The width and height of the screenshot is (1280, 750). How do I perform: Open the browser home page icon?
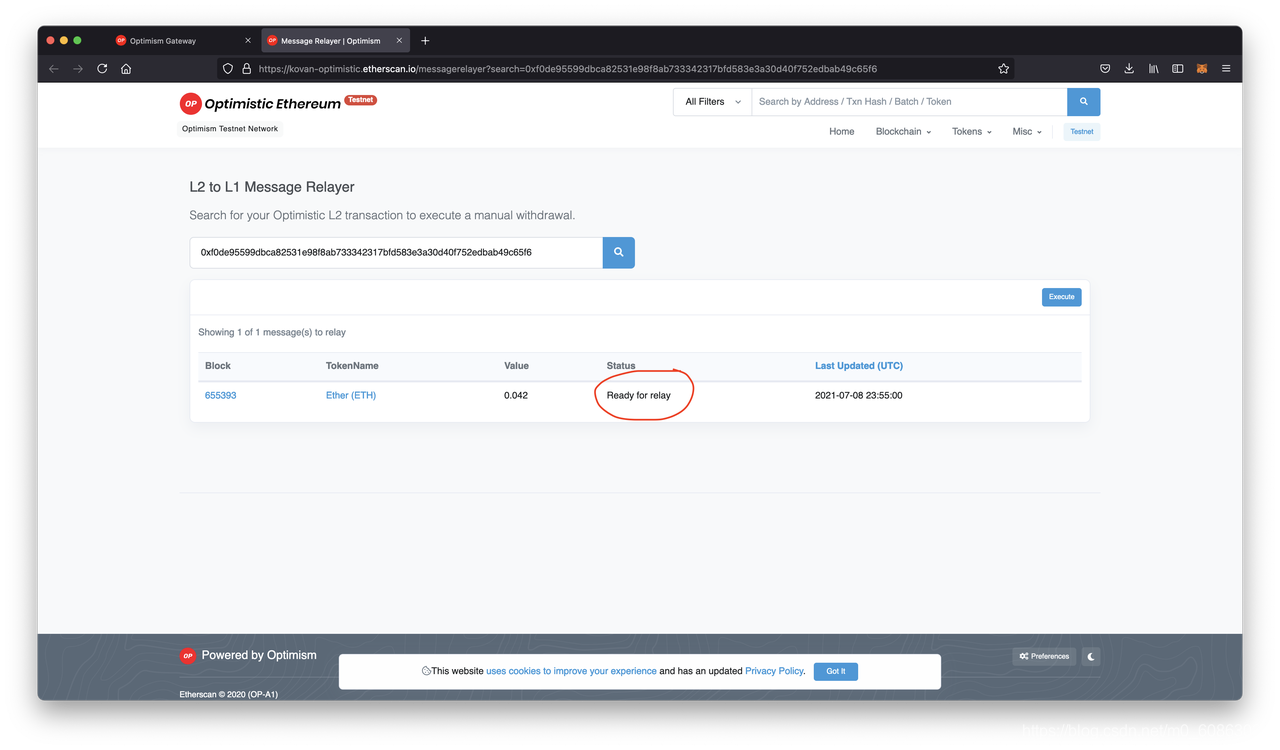(126, 69)
